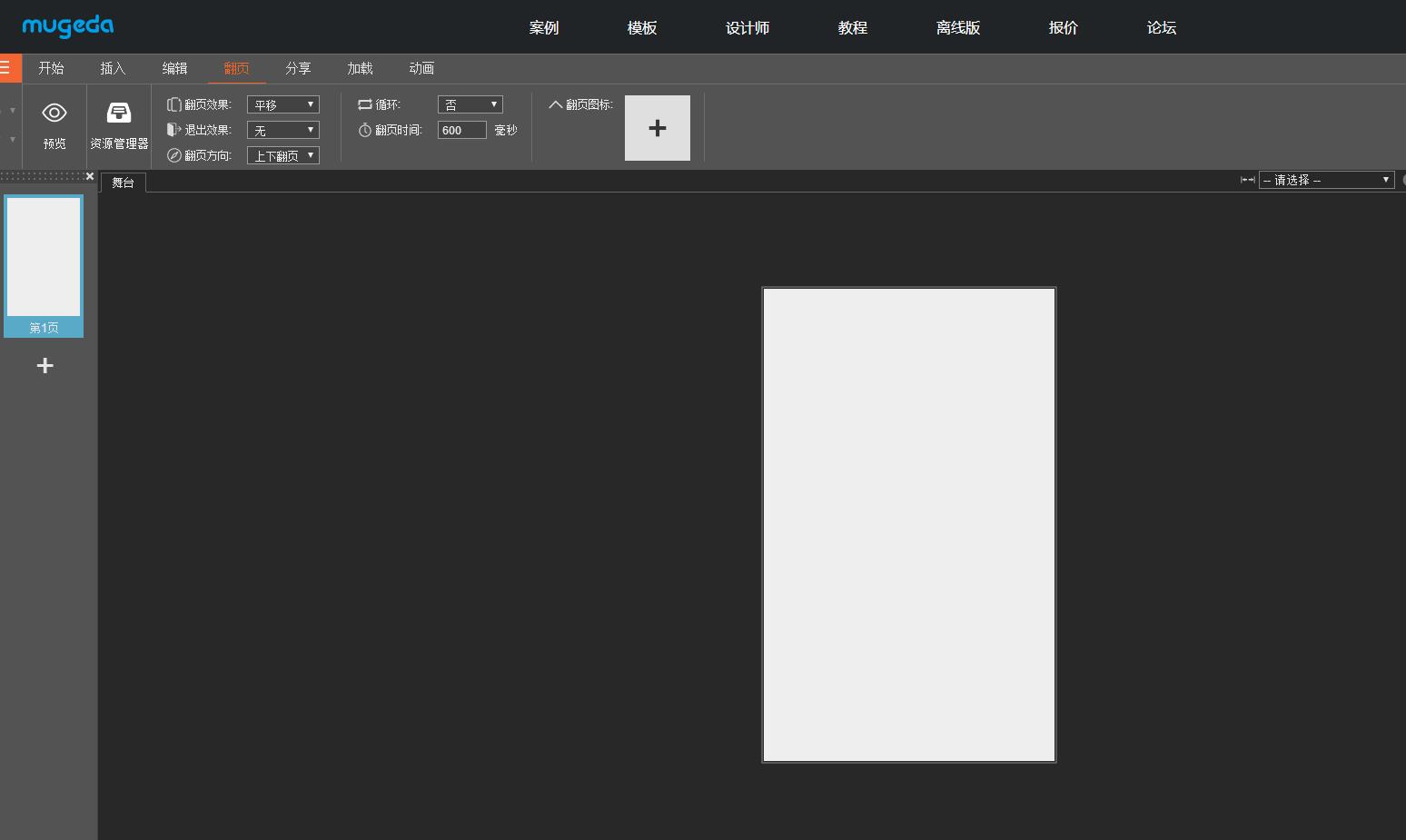Viewport: 1406px width, 840px height.
Task: Open the 翻页效果 dropdown set to 平移
Action: [283, 104]
